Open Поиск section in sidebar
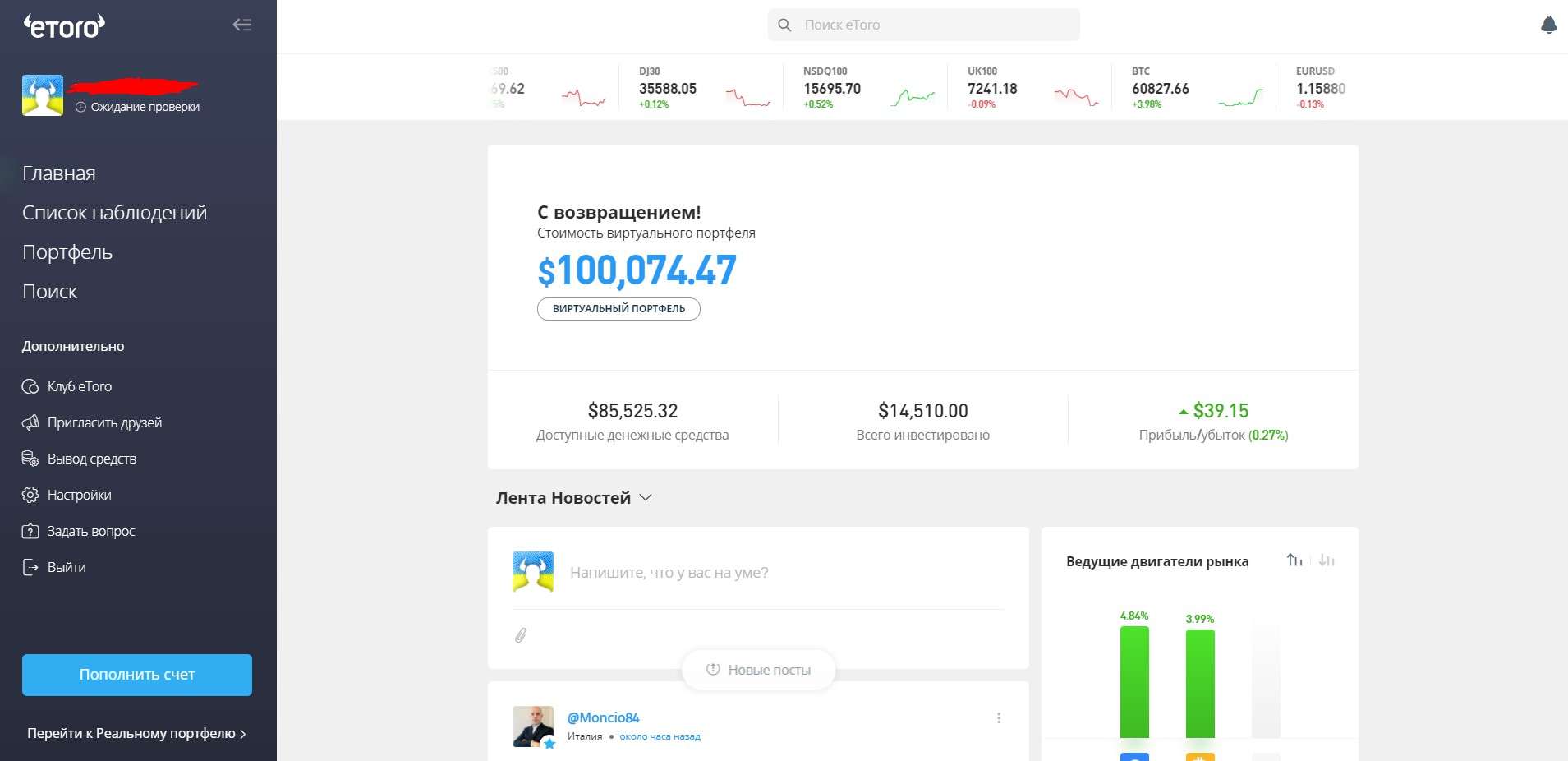Image resolution: width=1568 pixels, height=761 pixels. click(50, 292)
